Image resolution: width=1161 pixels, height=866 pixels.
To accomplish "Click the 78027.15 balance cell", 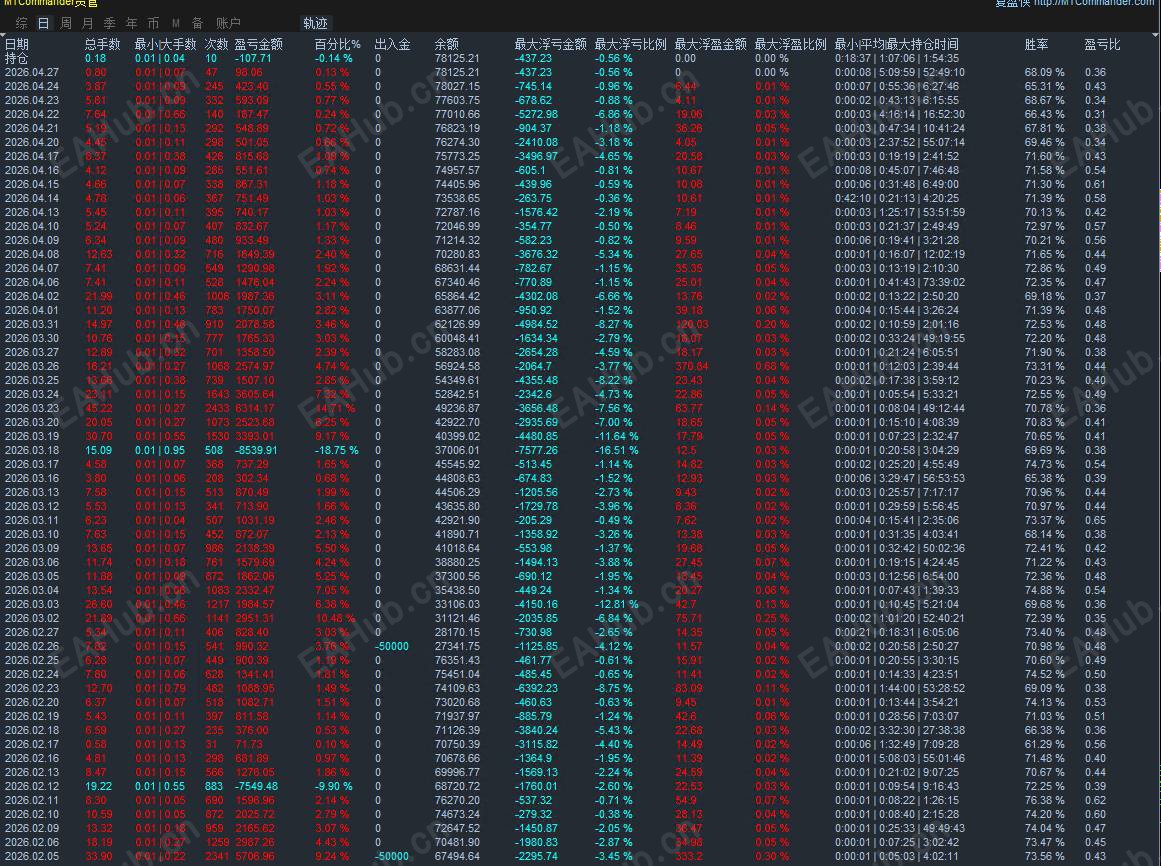I will click(x=457, y=87).
